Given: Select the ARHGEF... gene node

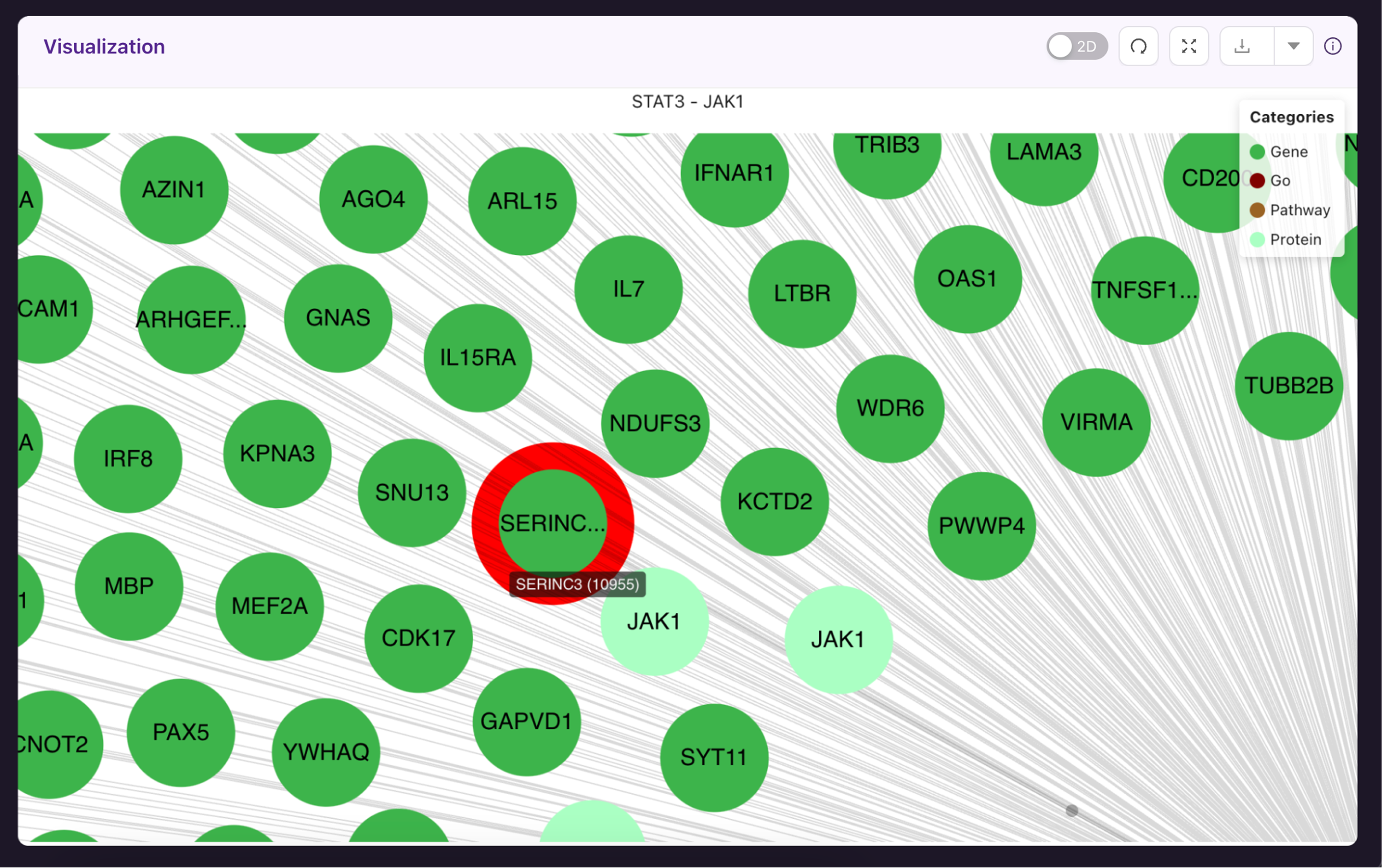Looking at the screenshot, I should pyautogui.click(x=191, y=320).
